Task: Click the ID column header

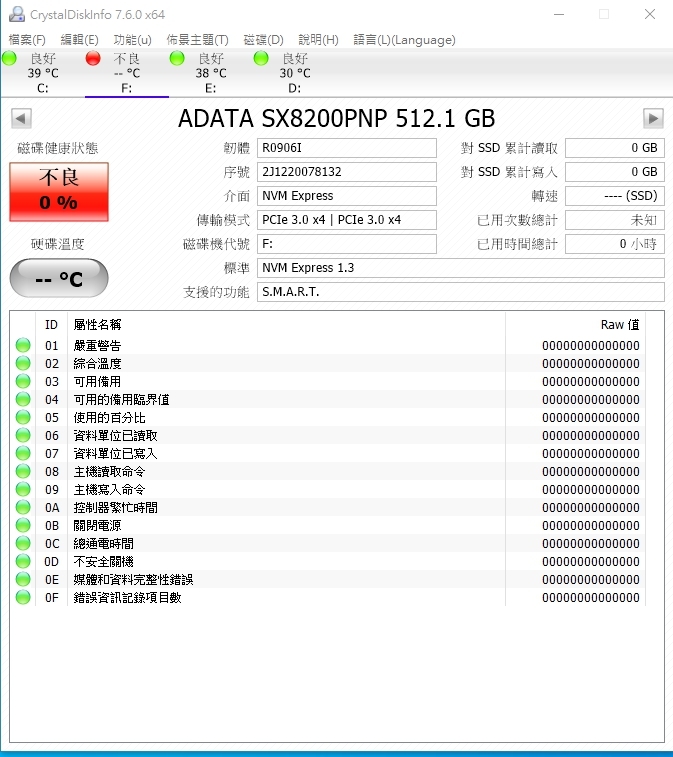Action: 52,324
